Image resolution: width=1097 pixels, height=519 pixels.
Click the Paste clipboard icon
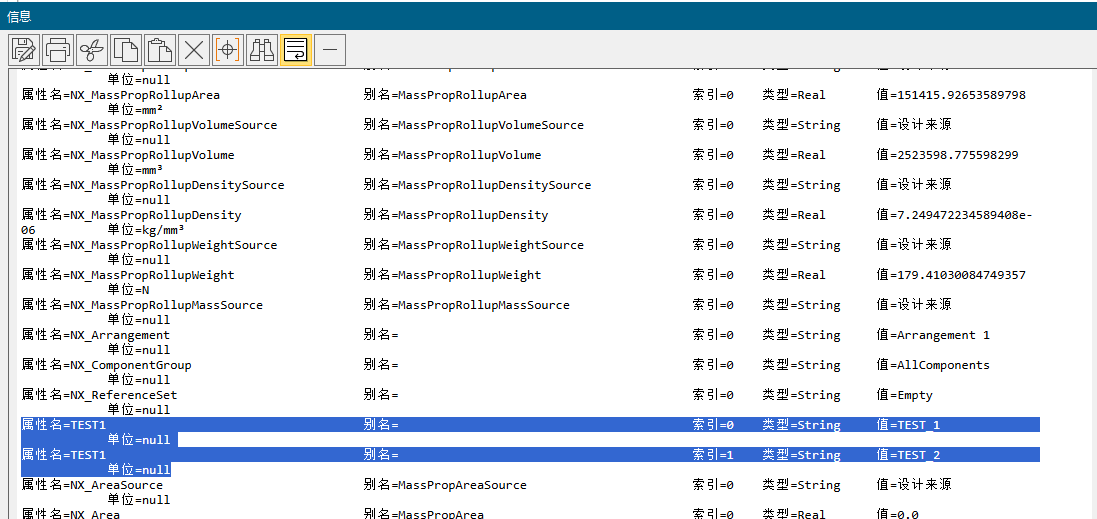[x=160, y=49]
